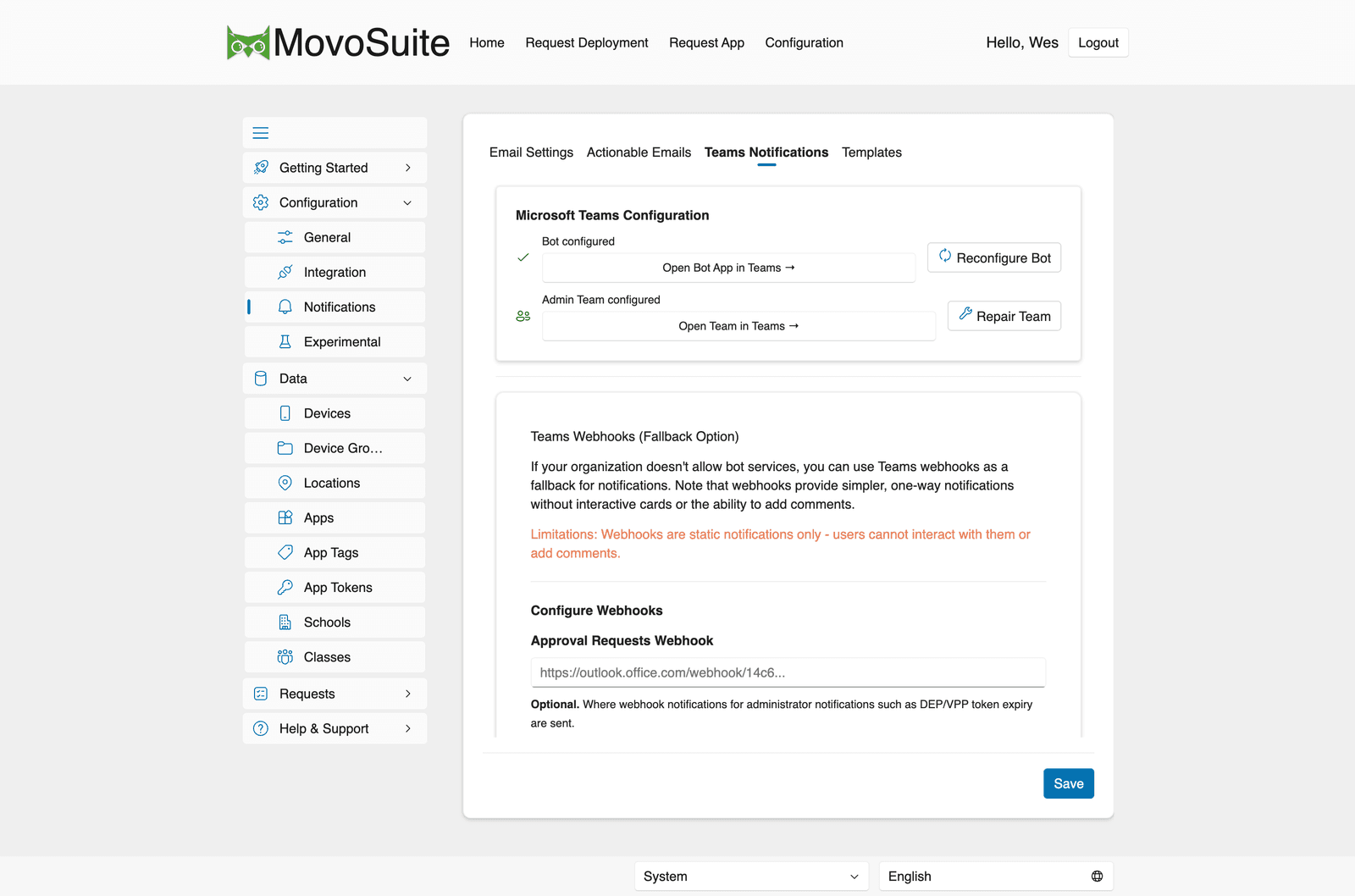Click the Save button

pyautogui.click(x=1069, y=783)
